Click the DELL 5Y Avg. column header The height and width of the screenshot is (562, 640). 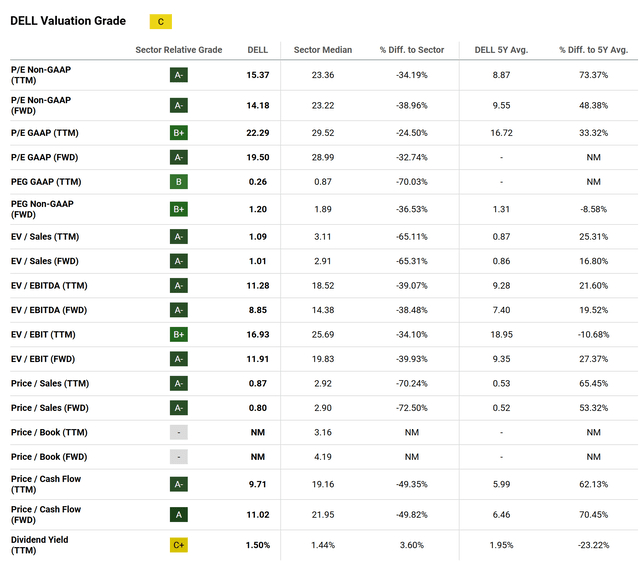coord(501,50)
